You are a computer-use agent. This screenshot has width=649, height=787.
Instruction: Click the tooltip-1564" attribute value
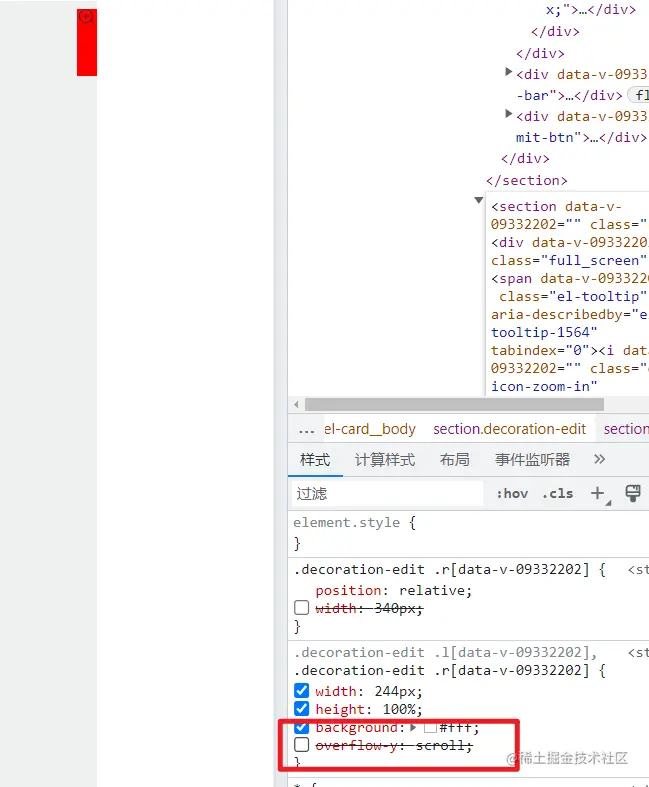(544, 332)
